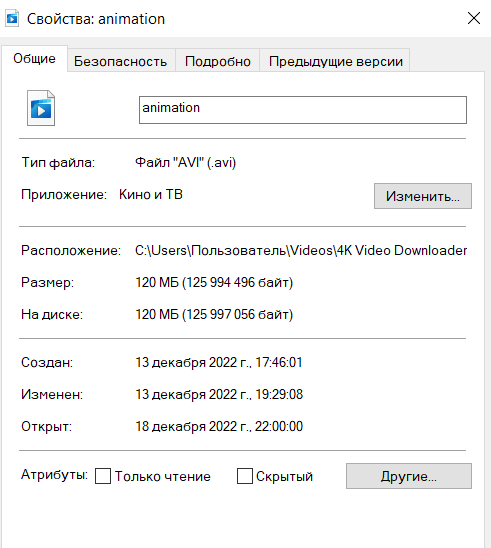Click the AVI file icon in title bar

point(12,19)
